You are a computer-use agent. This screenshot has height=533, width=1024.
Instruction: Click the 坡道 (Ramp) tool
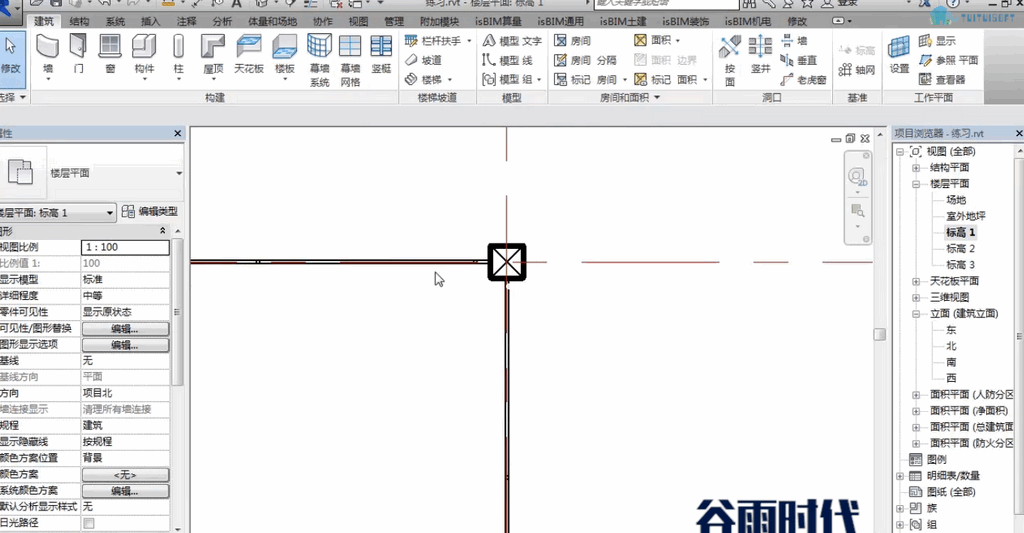pos(423,60)
